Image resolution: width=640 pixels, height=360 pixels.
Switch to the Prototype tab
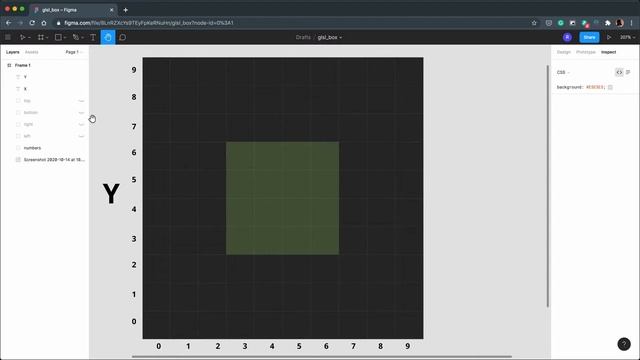586,52
